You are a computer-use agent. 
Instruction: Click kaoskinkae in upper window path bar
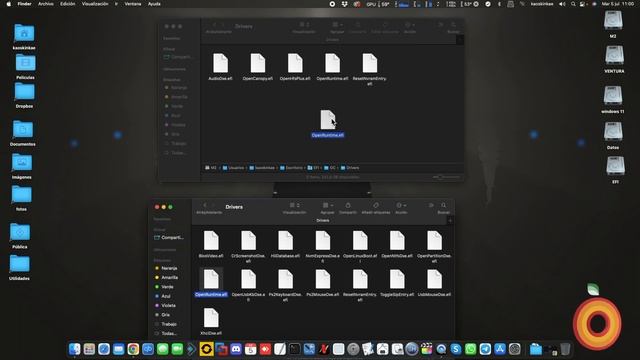coord(262,168)
